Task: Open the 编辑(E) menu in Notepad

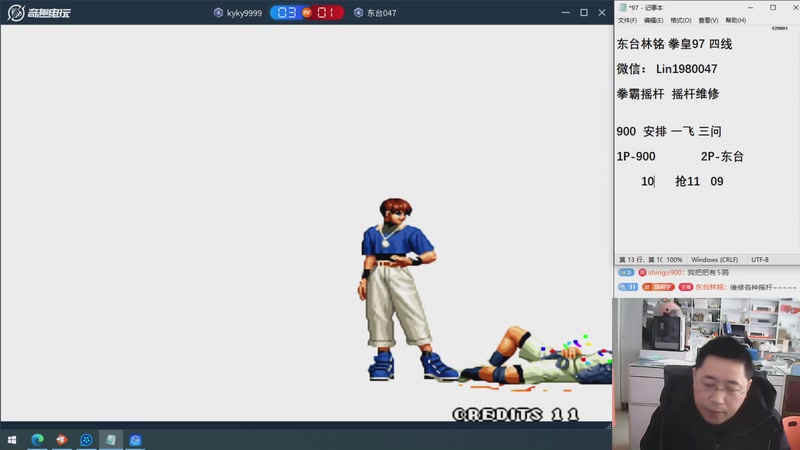Action: click(654, 20)
